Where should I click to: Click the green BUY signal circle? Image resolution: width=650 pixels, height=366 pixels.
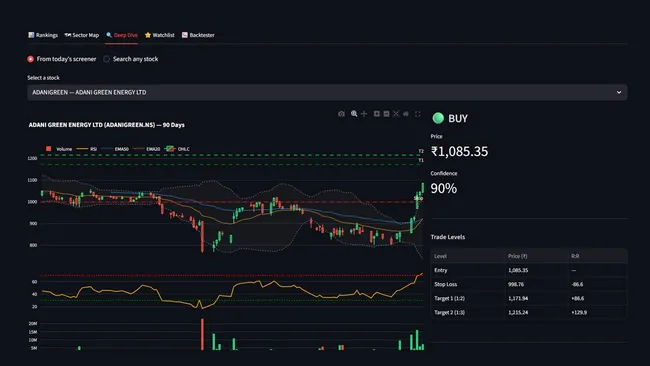coord(438,118)
